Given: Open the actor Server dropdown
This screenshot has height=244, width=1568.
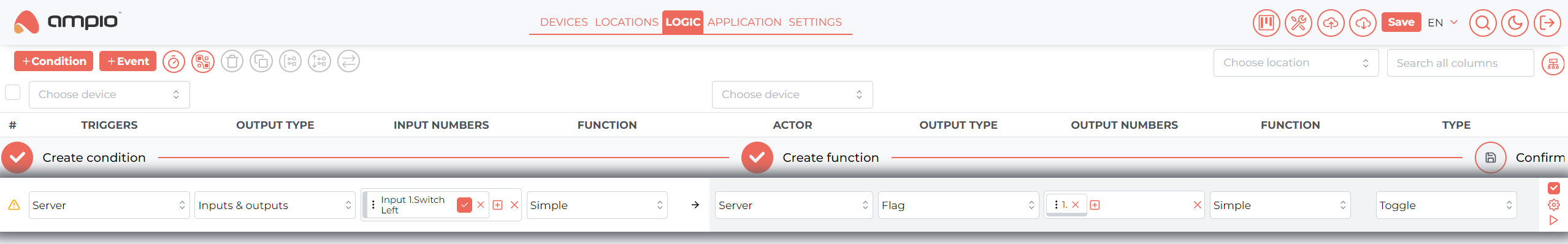Looking at the screenshot, I should (x=794, y=205).
